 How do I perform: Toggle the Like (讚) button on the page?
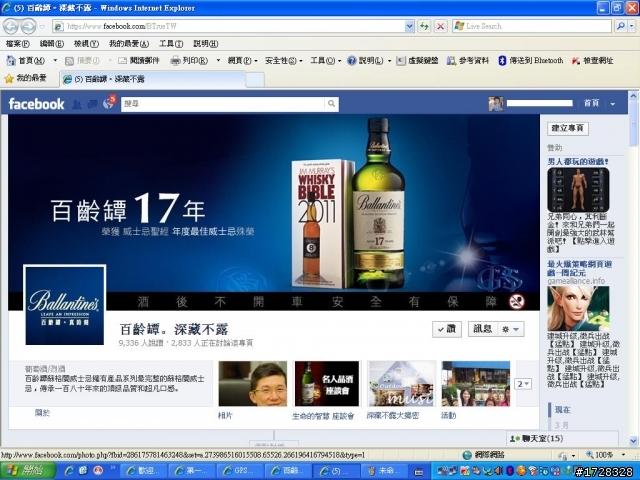pyautogui.click(x=447, y=329)
